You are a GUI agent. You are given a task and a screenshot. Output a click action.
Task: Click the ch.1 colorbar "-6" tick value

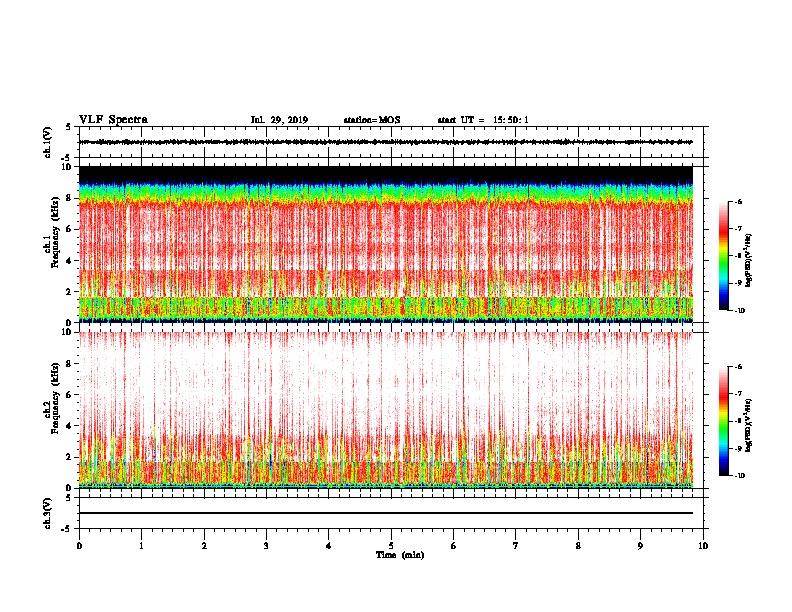(739, 201)
